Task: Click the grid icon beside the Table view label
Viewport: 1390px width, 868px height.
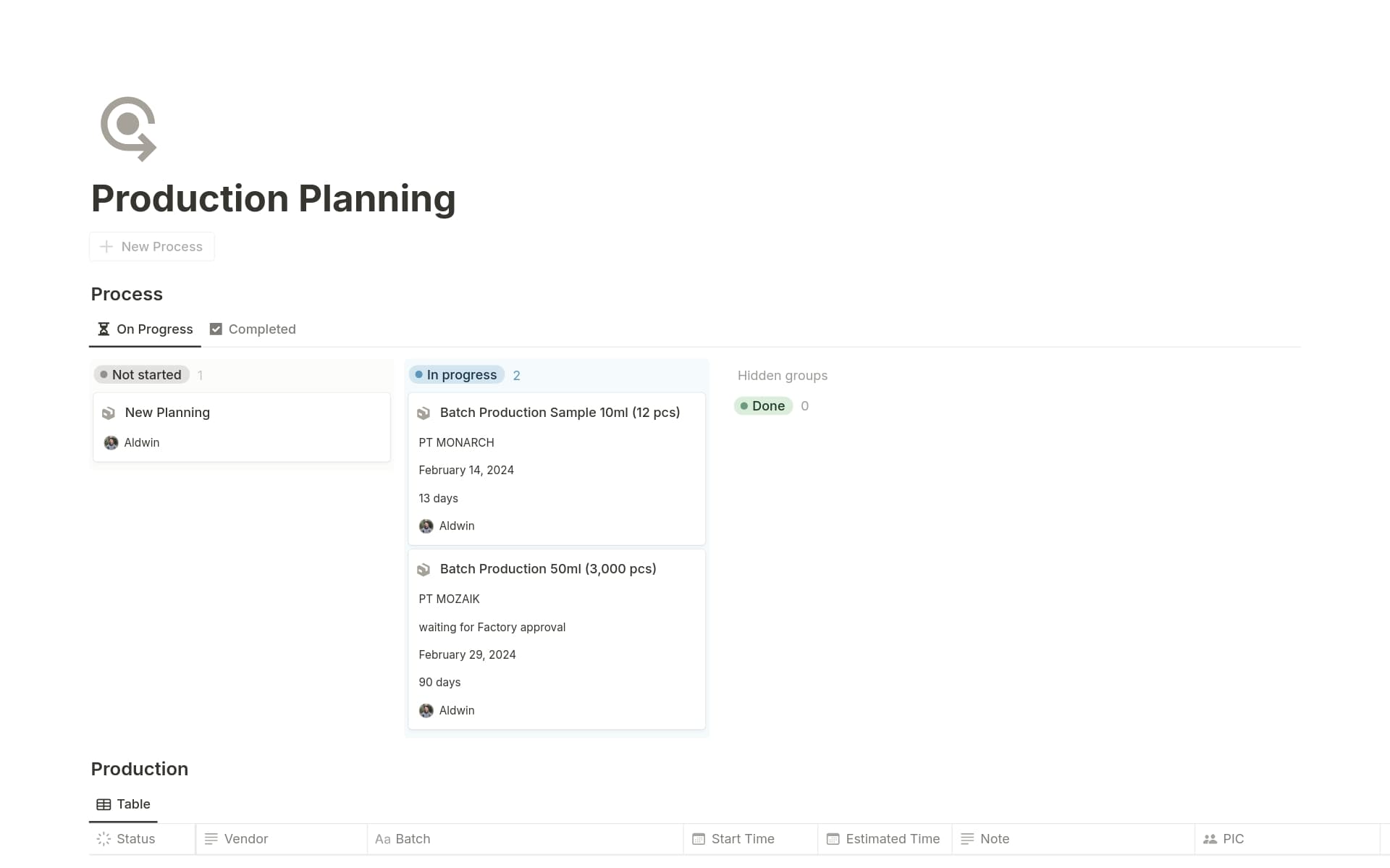Action: tap(102, 804)
